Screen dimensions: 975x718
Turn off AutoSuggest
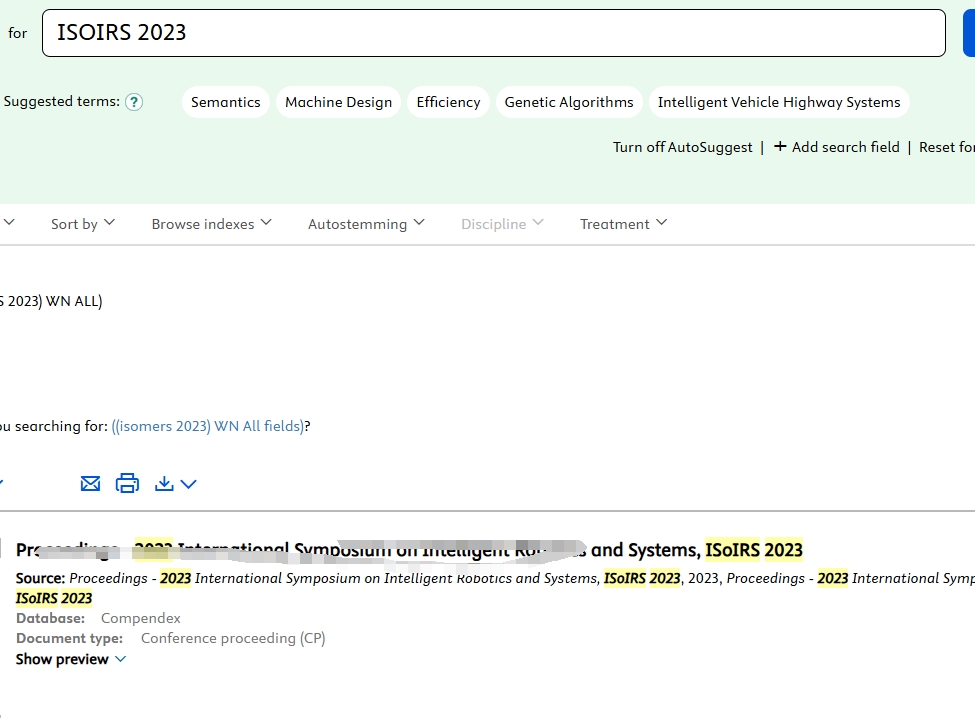point(682,147)
